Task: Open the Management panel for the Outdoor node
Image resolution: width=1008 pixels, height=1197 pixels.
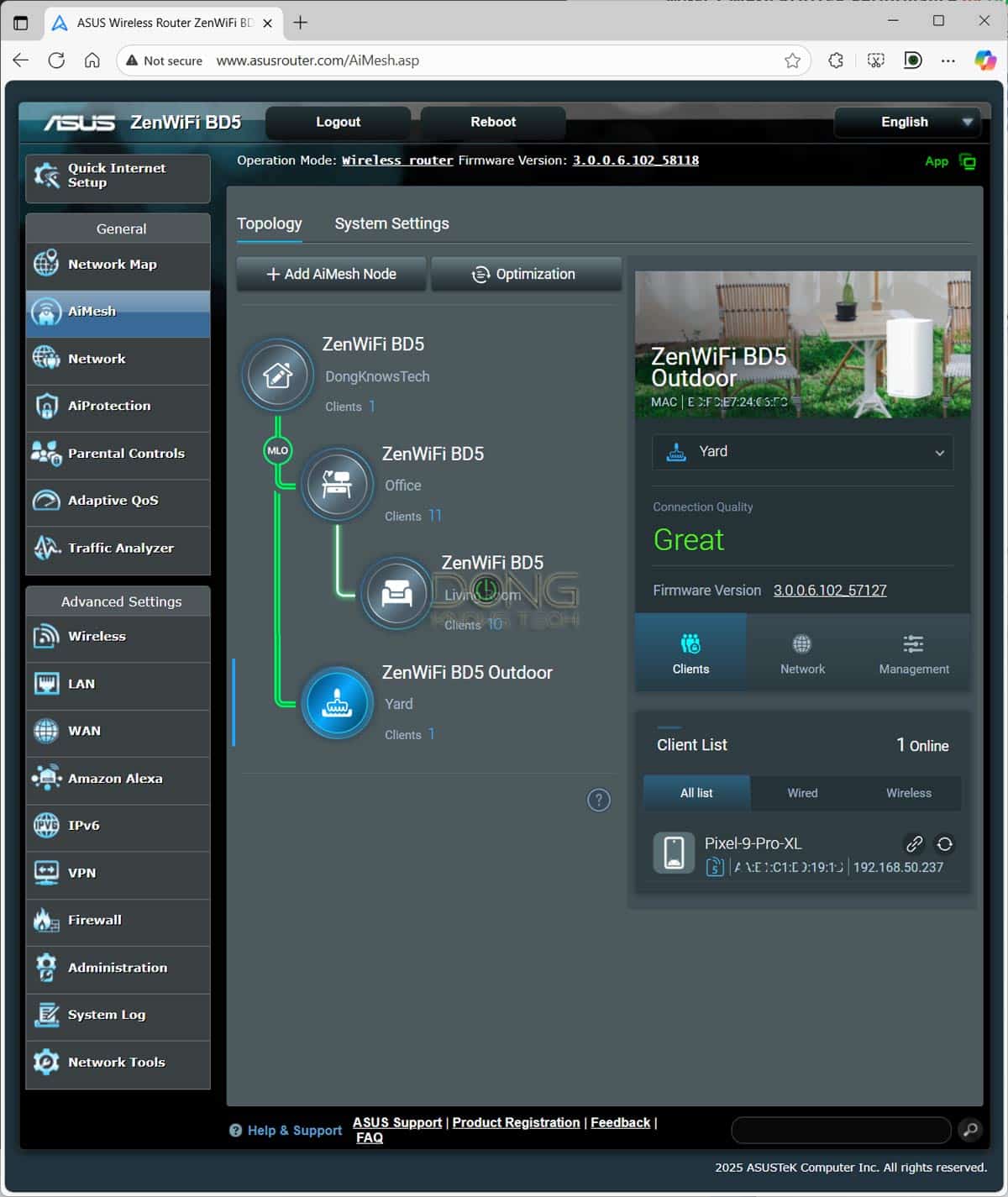Action: pyautogui.click(x=913, y=653)
